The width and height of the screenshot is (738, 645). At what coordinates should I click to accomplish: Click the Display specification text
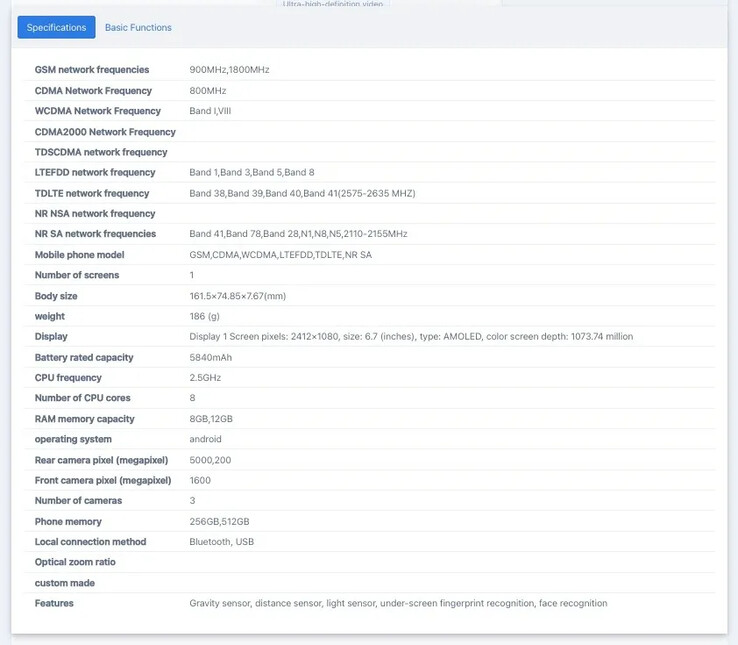(x=410, y=337)
